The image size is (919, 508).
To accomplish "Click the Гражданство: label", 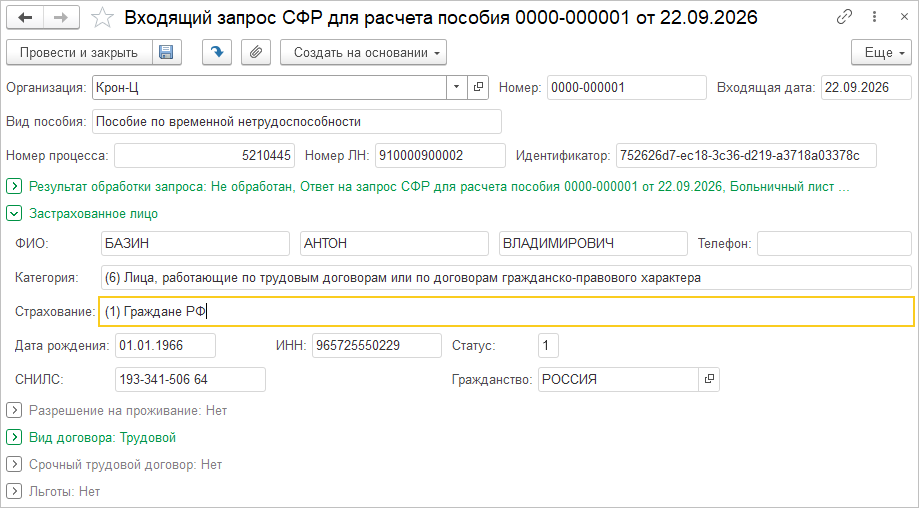I will pyautogui.click(x=492, y=379).
